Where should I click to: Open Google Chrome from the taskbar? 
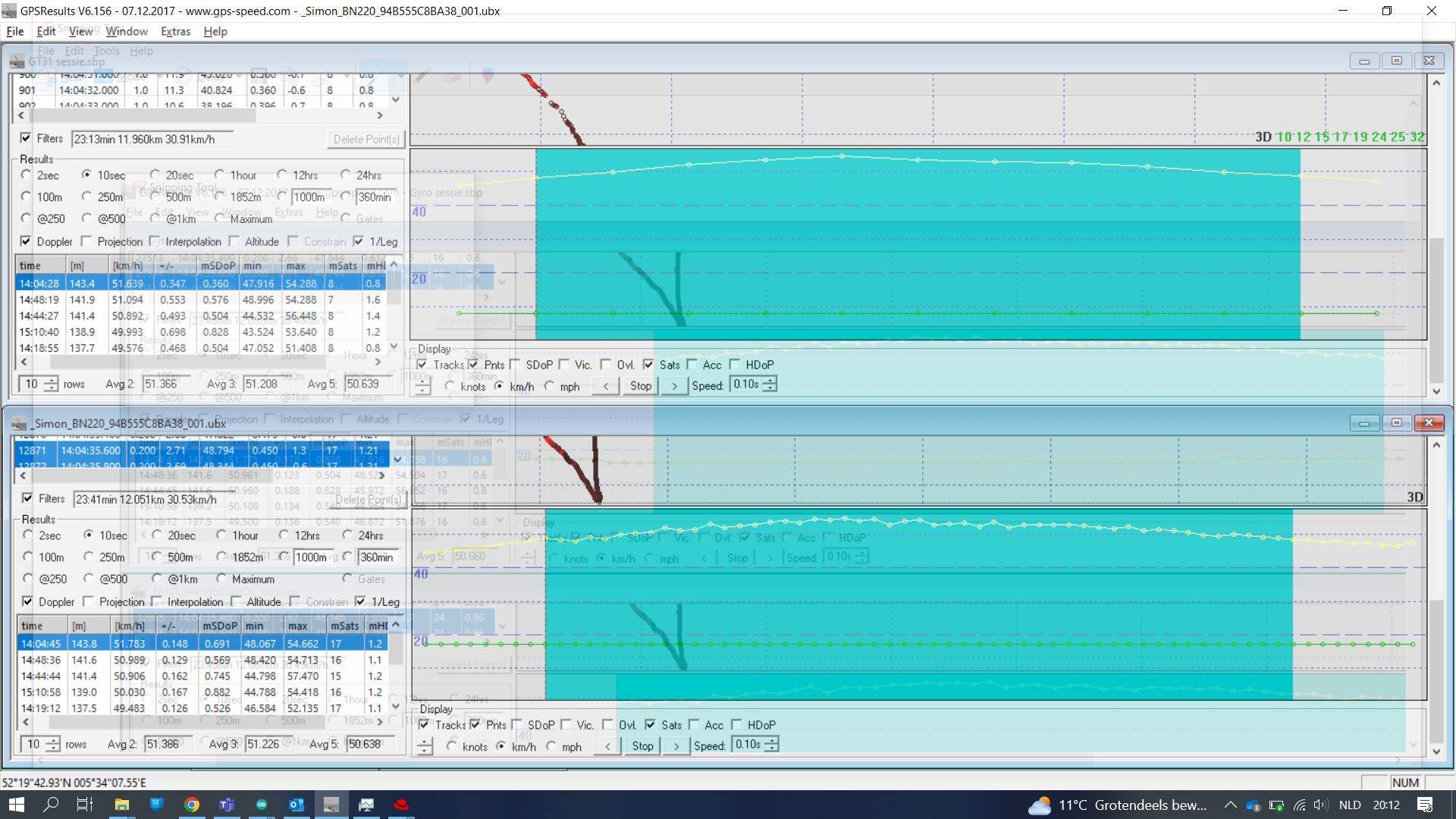point(192,805)
